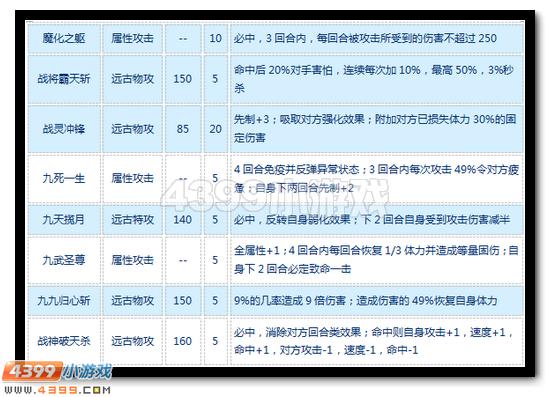Click 远古物攻 in the 九九归心斩 row

point(133,301)
